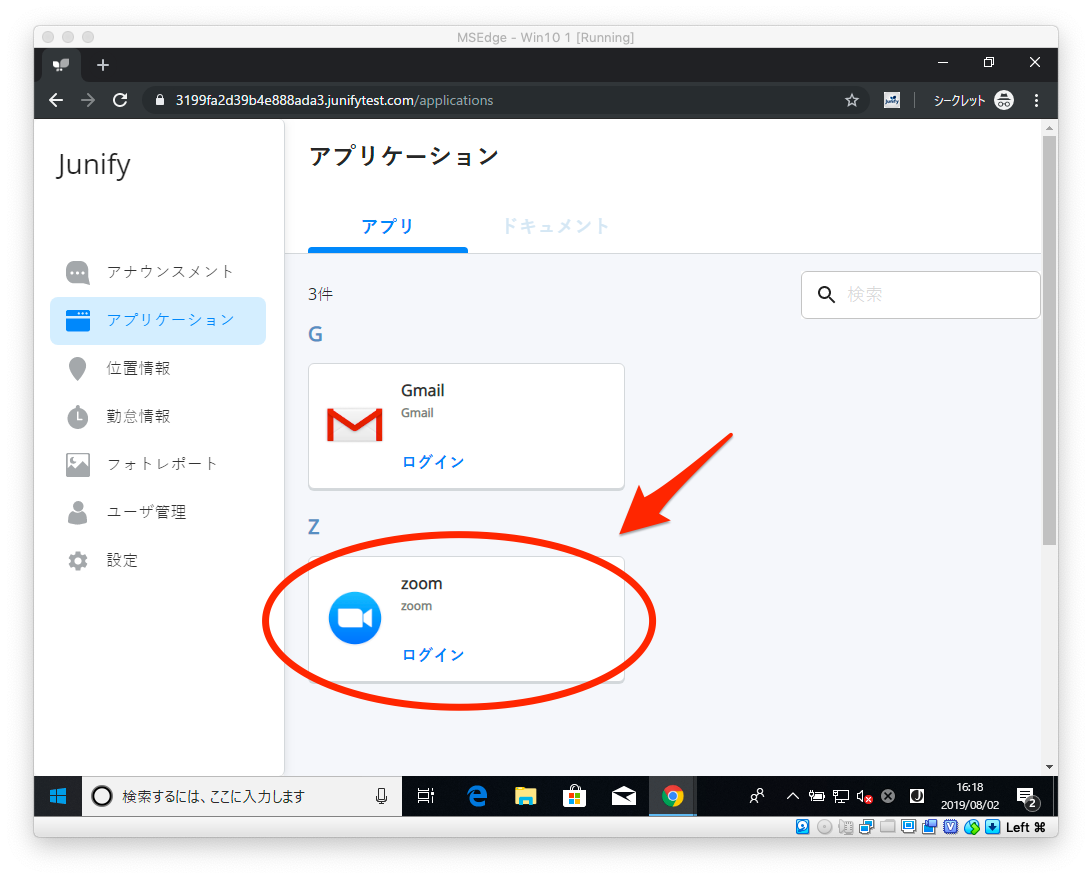Click the zoom camera logo

[x=354, y=618]
